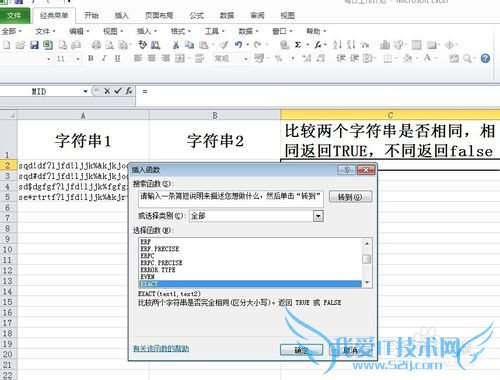Viewport: 500px width, 380px height.
Task: Click the Center alignment icon
Action: (151, 58)
